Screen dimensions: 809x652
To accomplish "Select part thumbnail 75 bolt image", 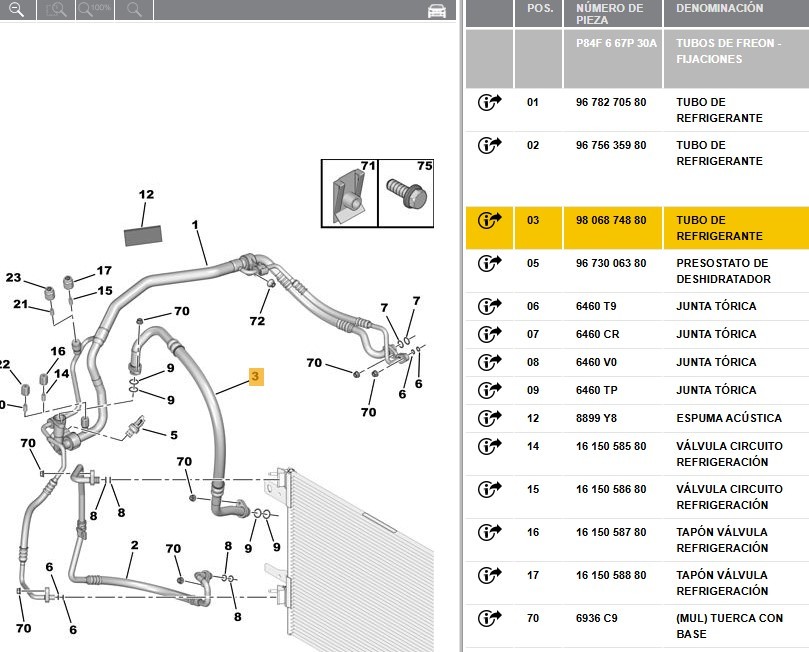I will [408, 191].
